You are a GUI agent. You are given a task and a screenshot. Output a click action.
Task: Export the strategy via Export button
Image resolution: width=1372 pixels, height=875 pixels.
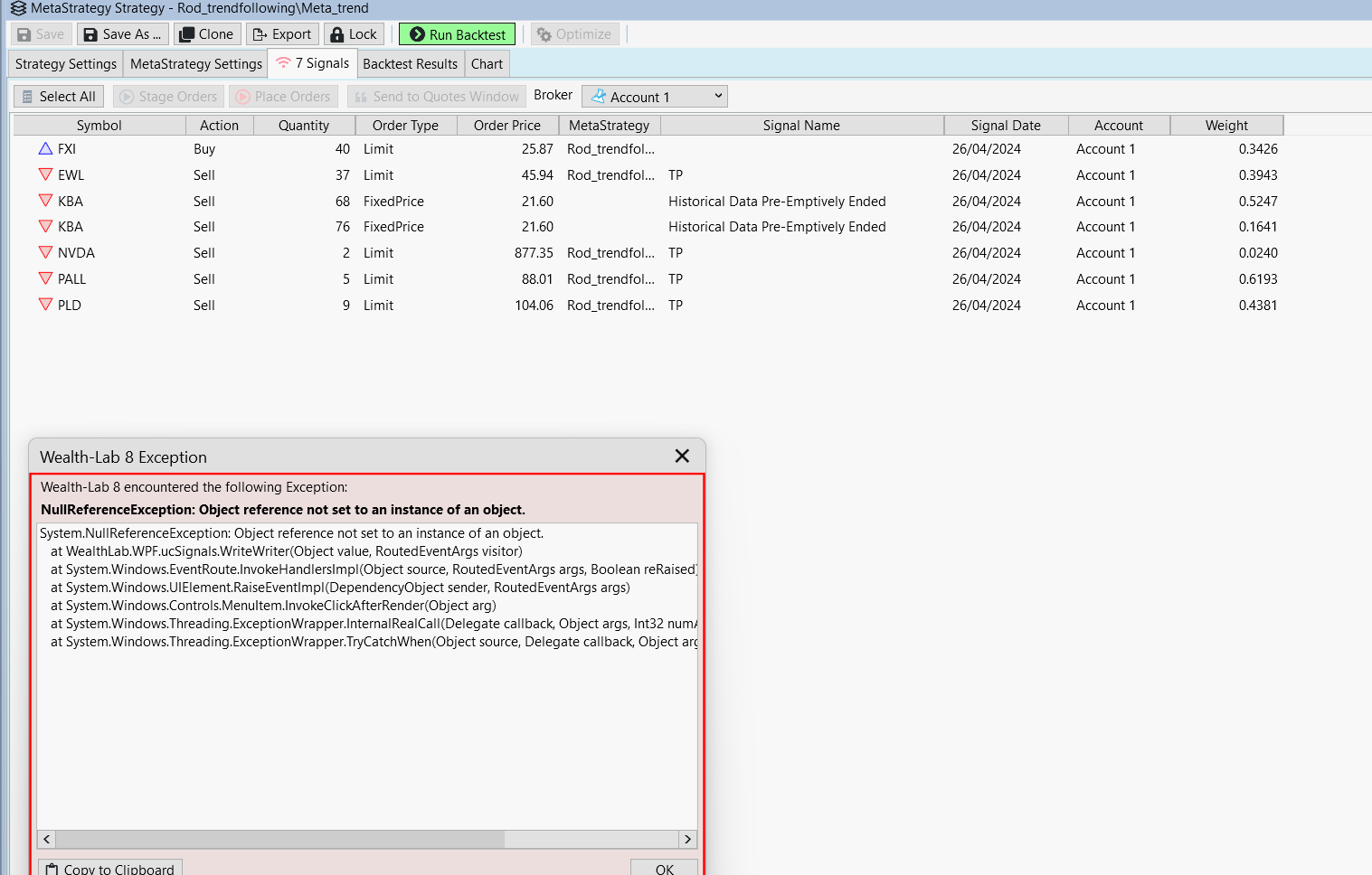(282, 34)
